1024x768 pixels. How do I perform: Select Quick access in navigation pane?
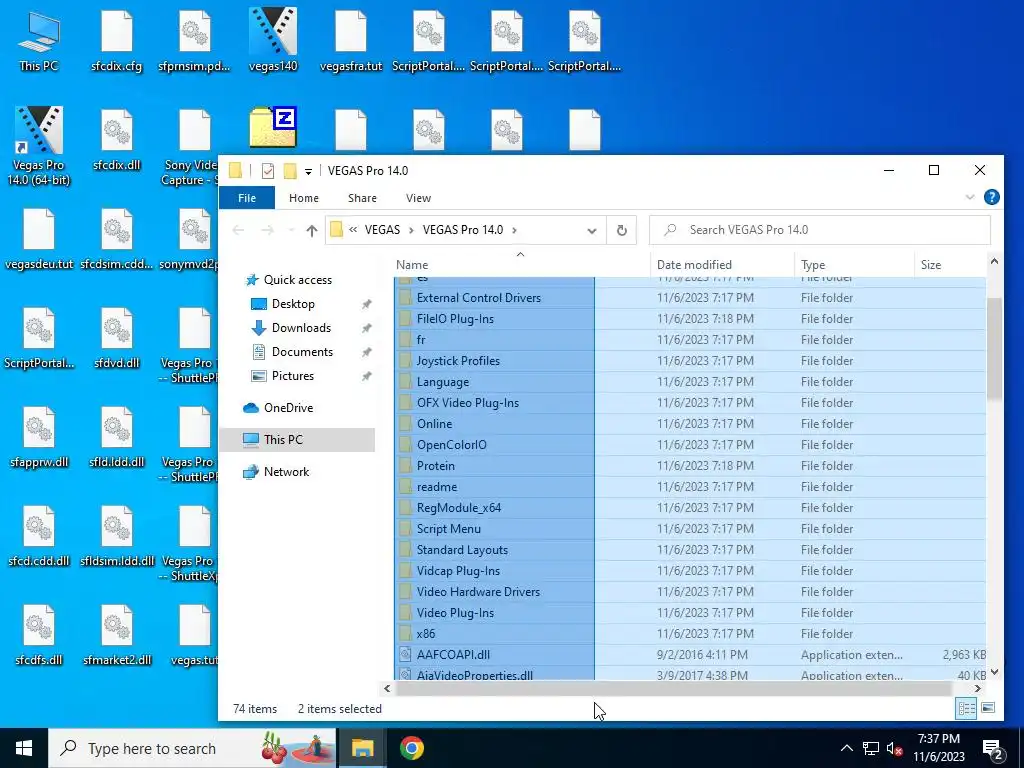click(x=298, y=280)
